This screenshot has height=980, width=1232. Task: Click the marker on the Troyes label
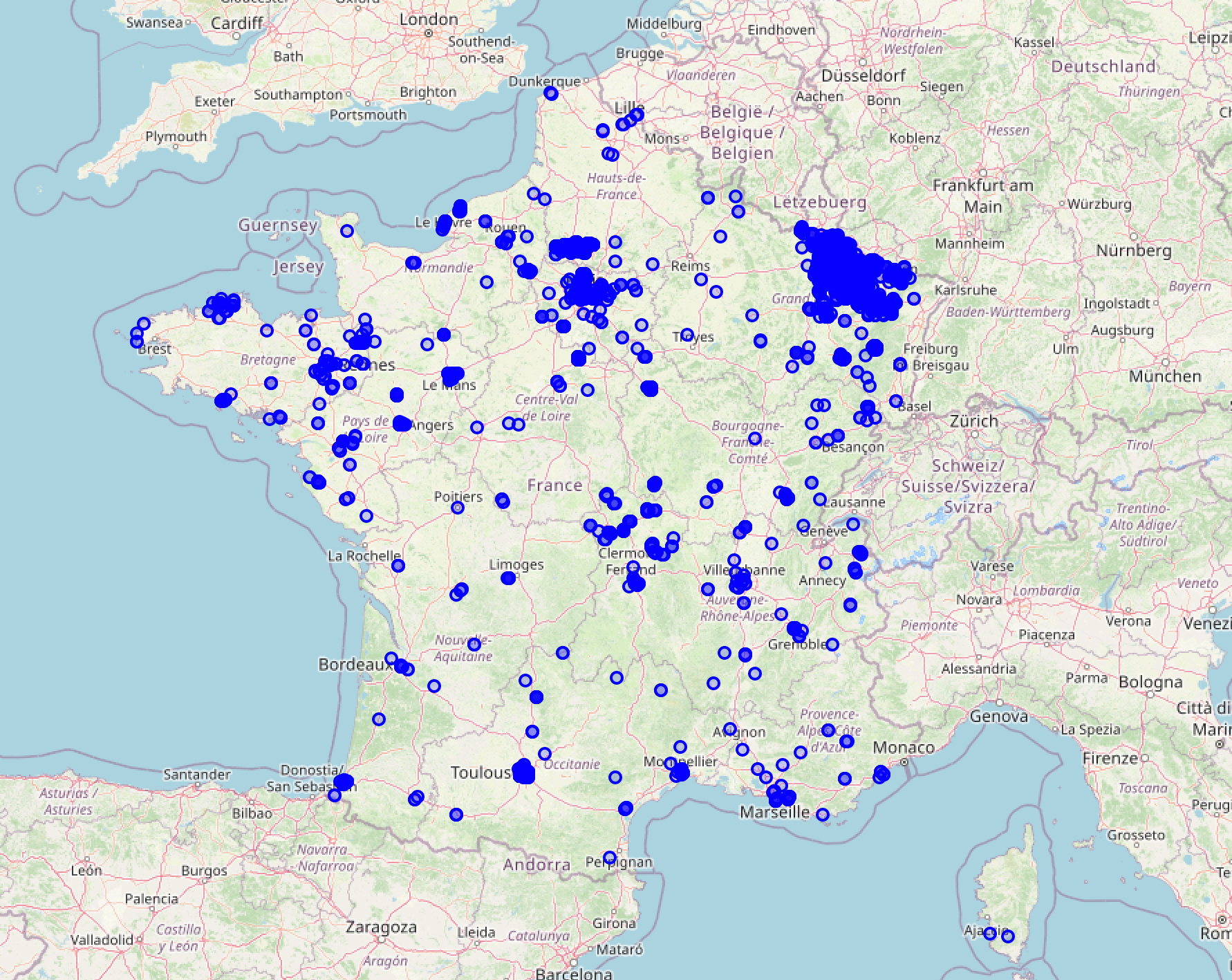click(x=687, y=335)
